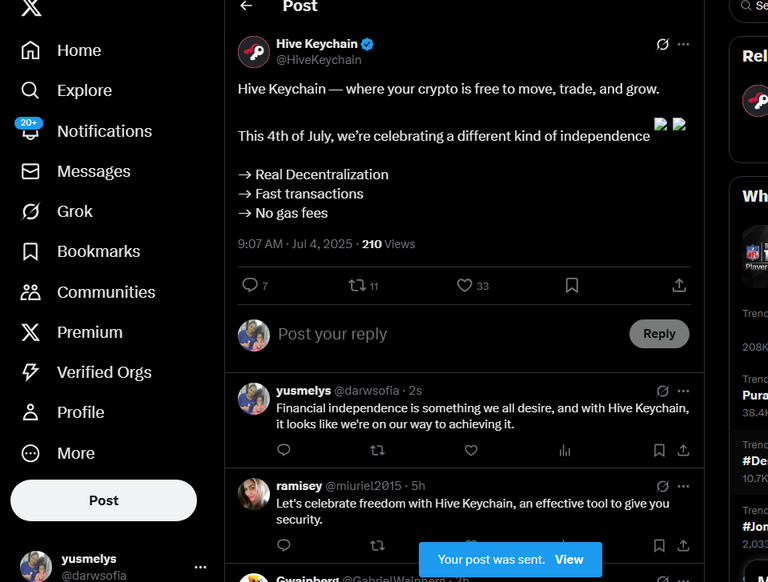Click ramisey's profile avatar
This screenshot has width=768, height=582.
[x=254, y=494]
